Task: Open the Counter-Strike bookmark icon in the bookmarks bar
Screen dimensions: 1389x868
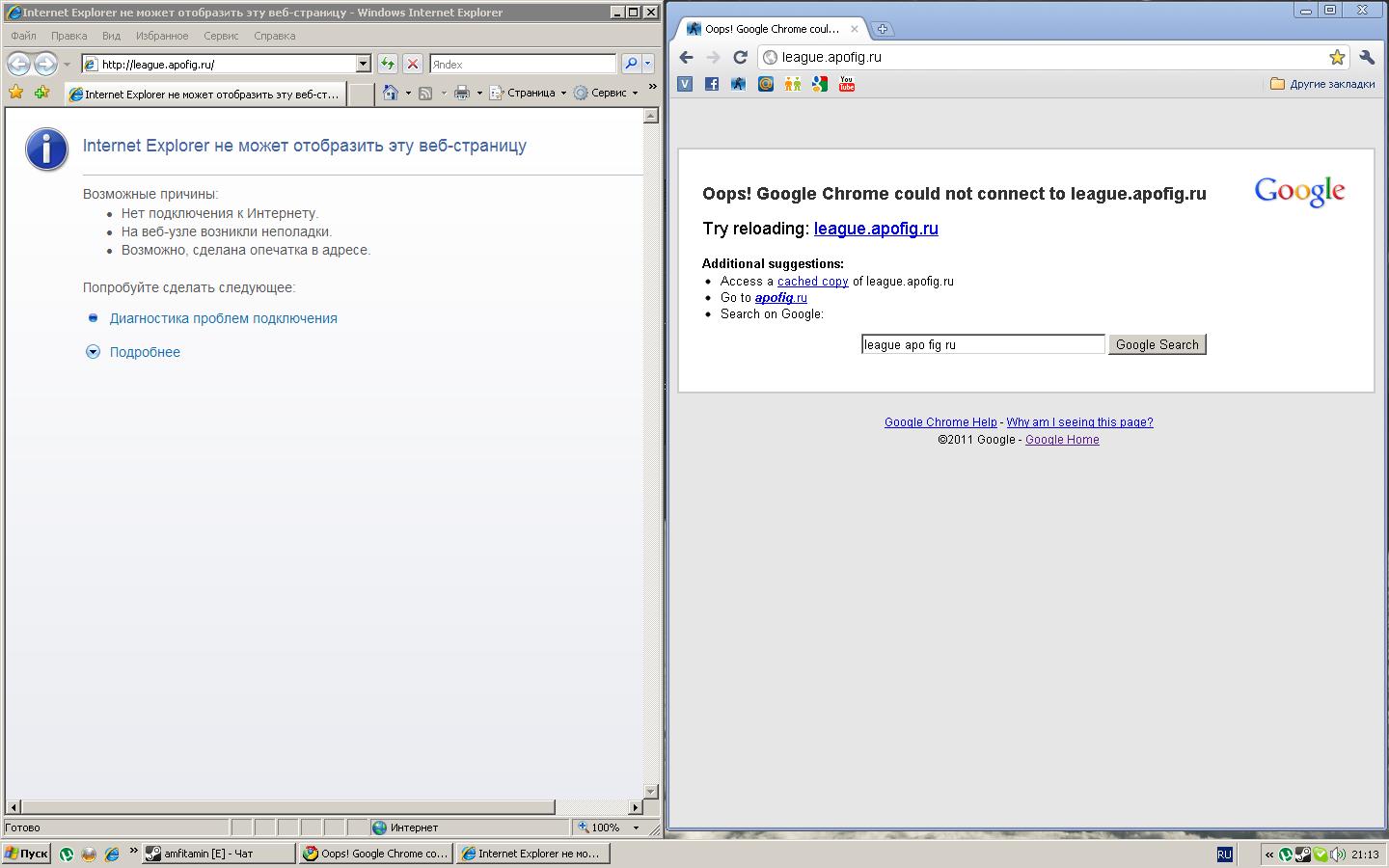Action: (739, 84)
